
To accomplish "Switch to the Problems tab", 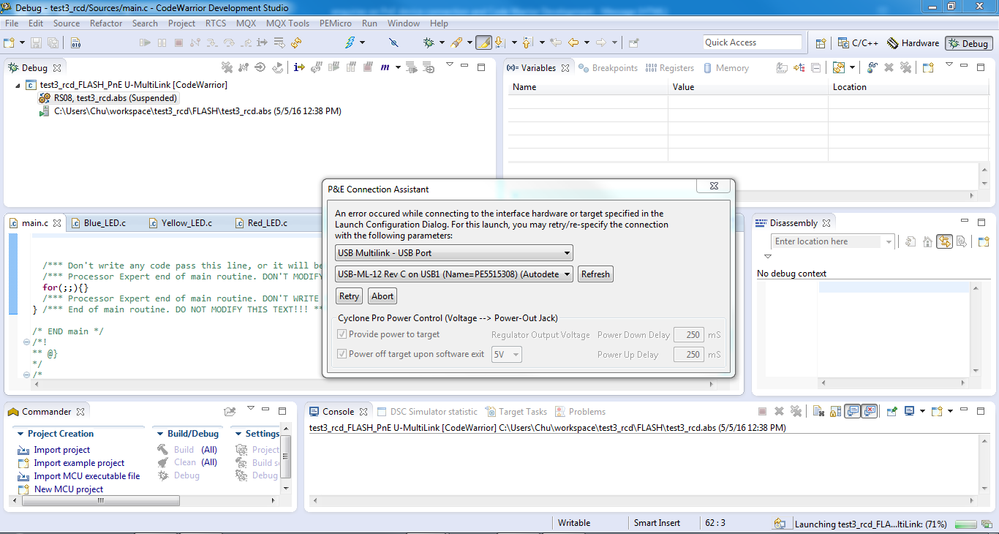I will click(580, 412).
